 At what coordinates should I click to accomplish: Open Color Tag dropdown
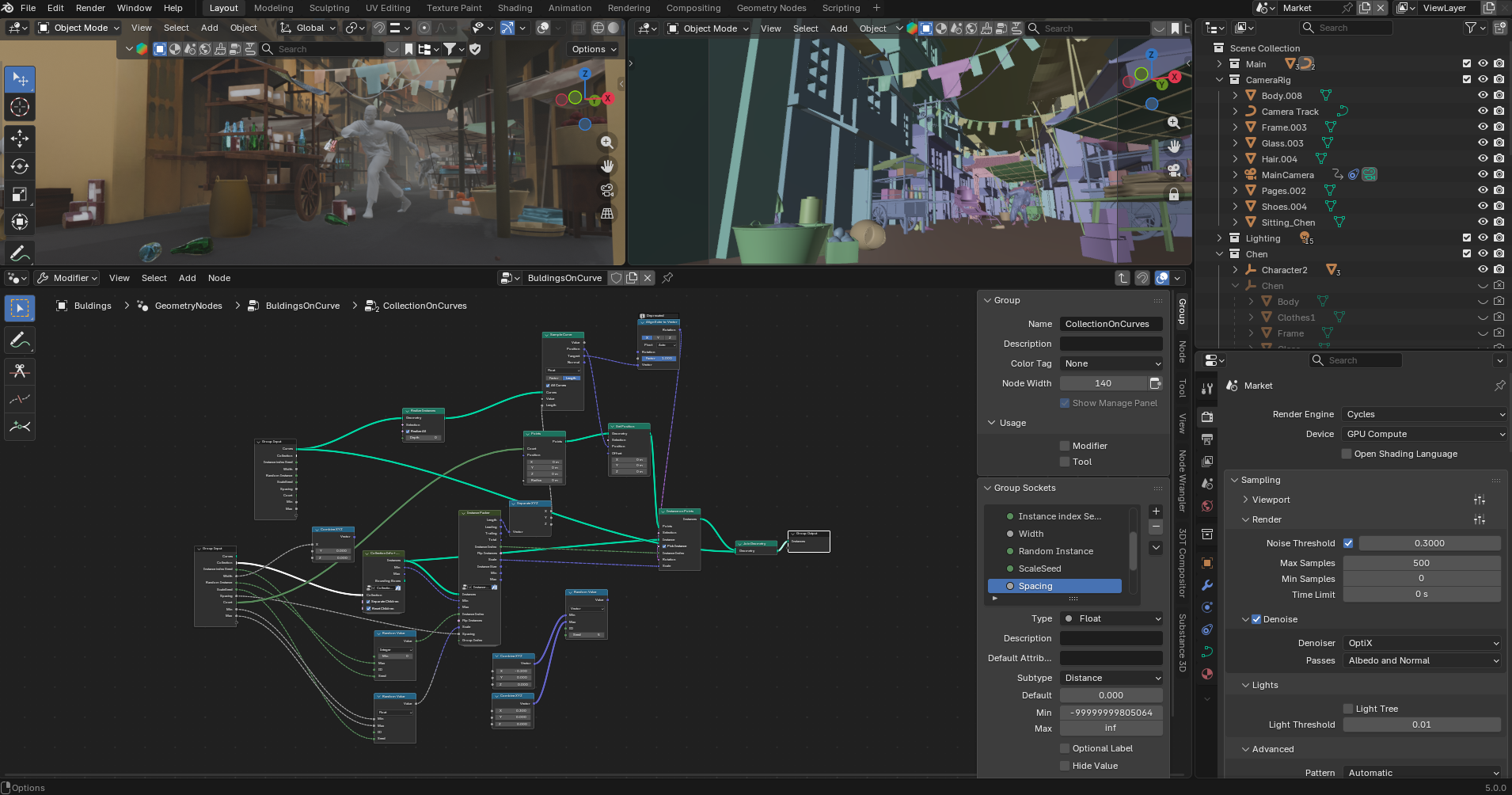(x=1111, y=363)
